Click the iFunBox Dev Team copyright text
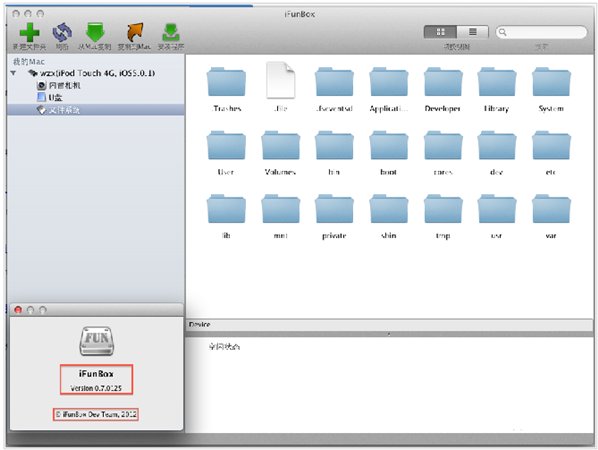This screenshot has width=598, height=450. tap(96, 414)
